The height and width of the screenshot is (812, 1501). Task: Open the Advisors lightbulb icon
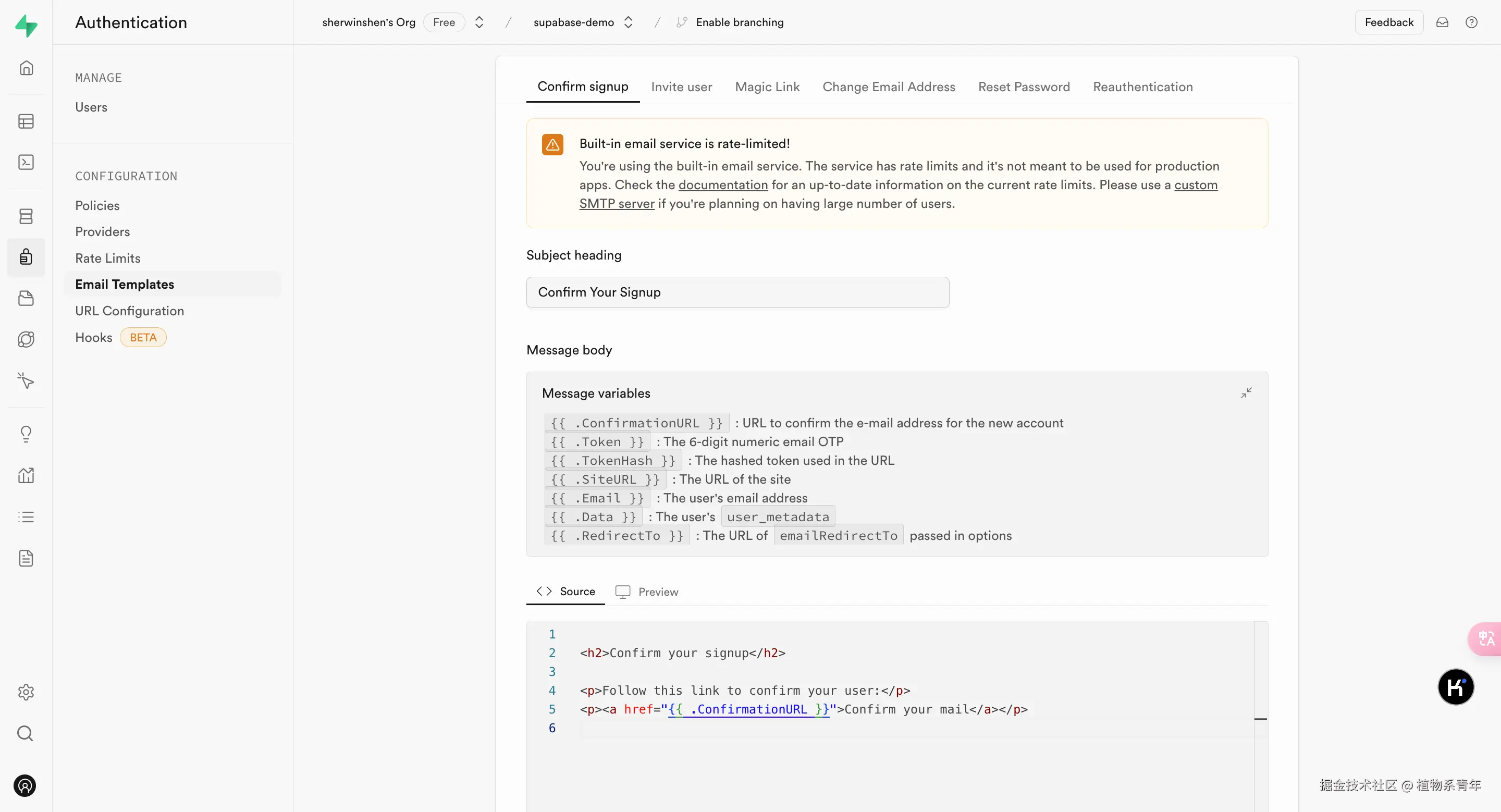pyautogui.click(x=26, y=434)
